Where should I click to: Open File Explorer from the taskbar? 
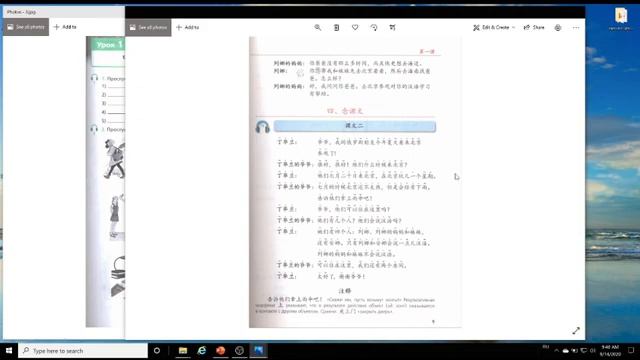point(183,351)
